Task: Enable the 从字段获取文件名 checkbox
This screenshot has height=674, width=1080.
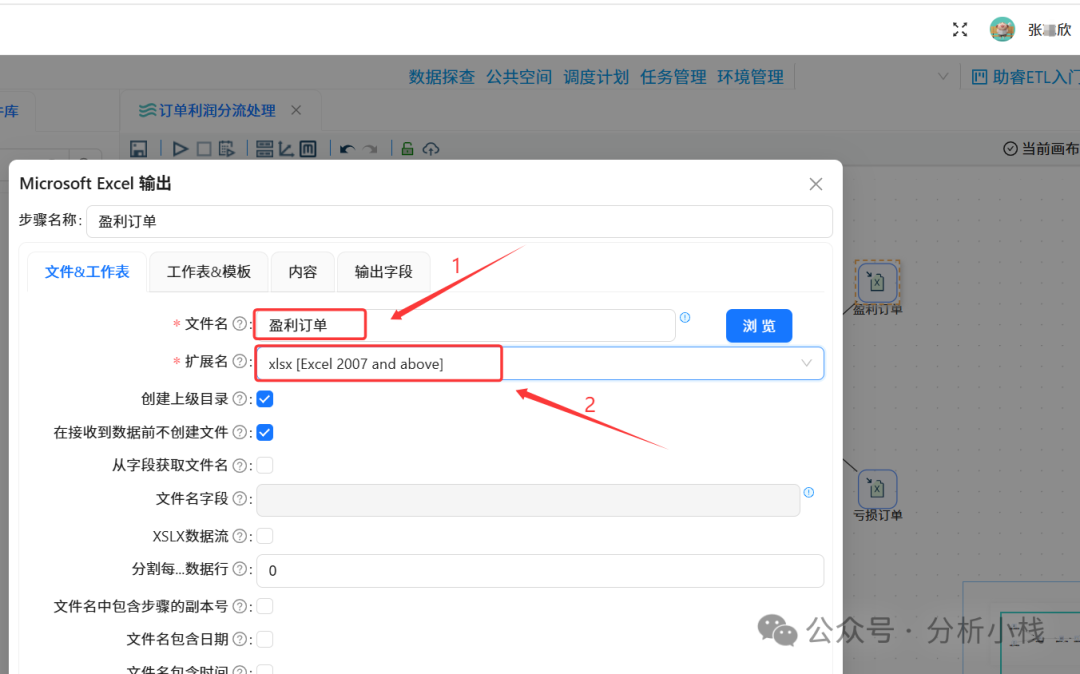Action: point(265,465)
